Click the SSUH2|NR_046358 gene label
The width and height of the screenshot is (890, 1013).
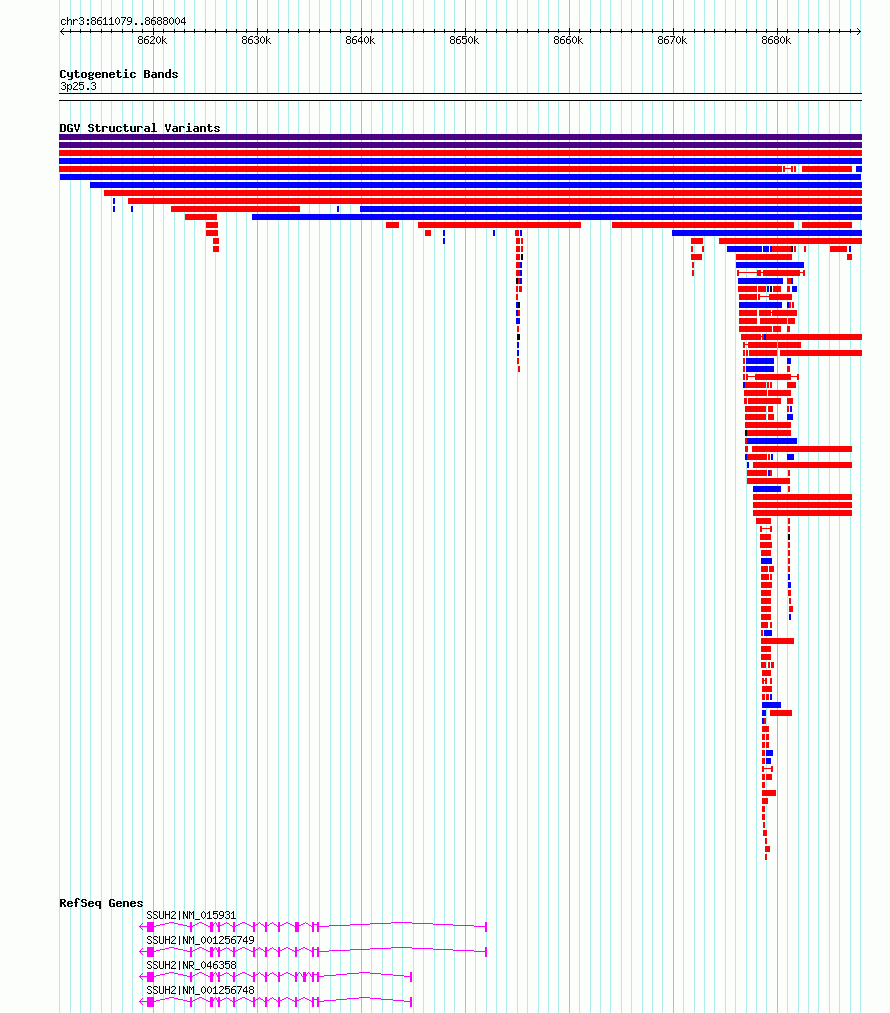tap(191, 965)
